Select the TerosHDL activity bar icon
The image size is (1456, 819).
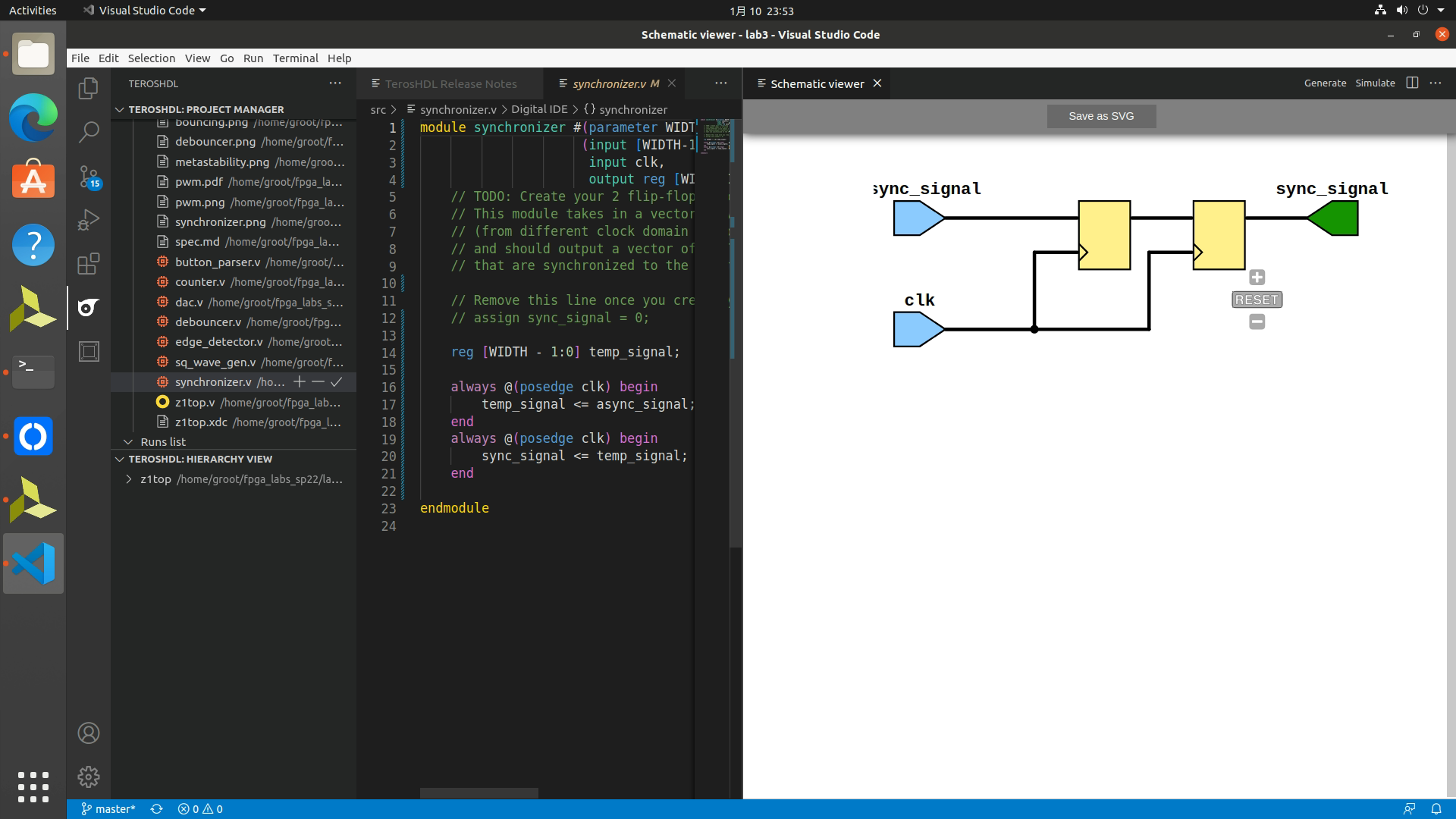tap(88, 308)
